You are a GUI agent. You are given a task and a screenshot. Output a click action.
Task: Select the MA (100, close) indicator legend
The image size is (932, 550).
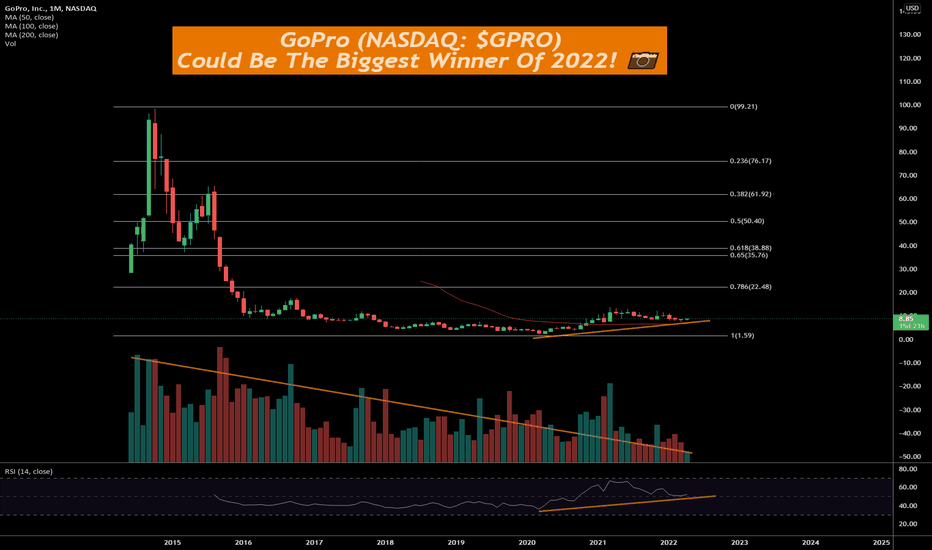point(32,26)
